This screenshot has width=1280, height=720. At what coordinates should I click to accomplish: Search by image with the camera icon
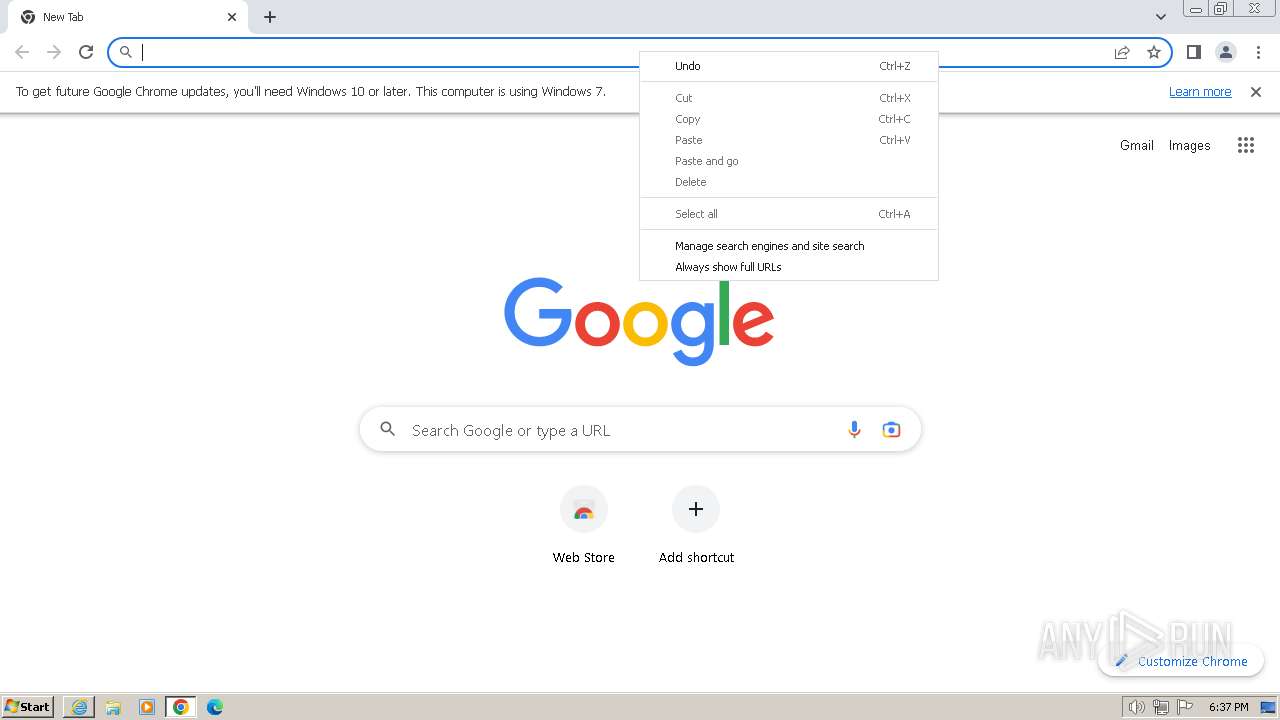(891, 430)
